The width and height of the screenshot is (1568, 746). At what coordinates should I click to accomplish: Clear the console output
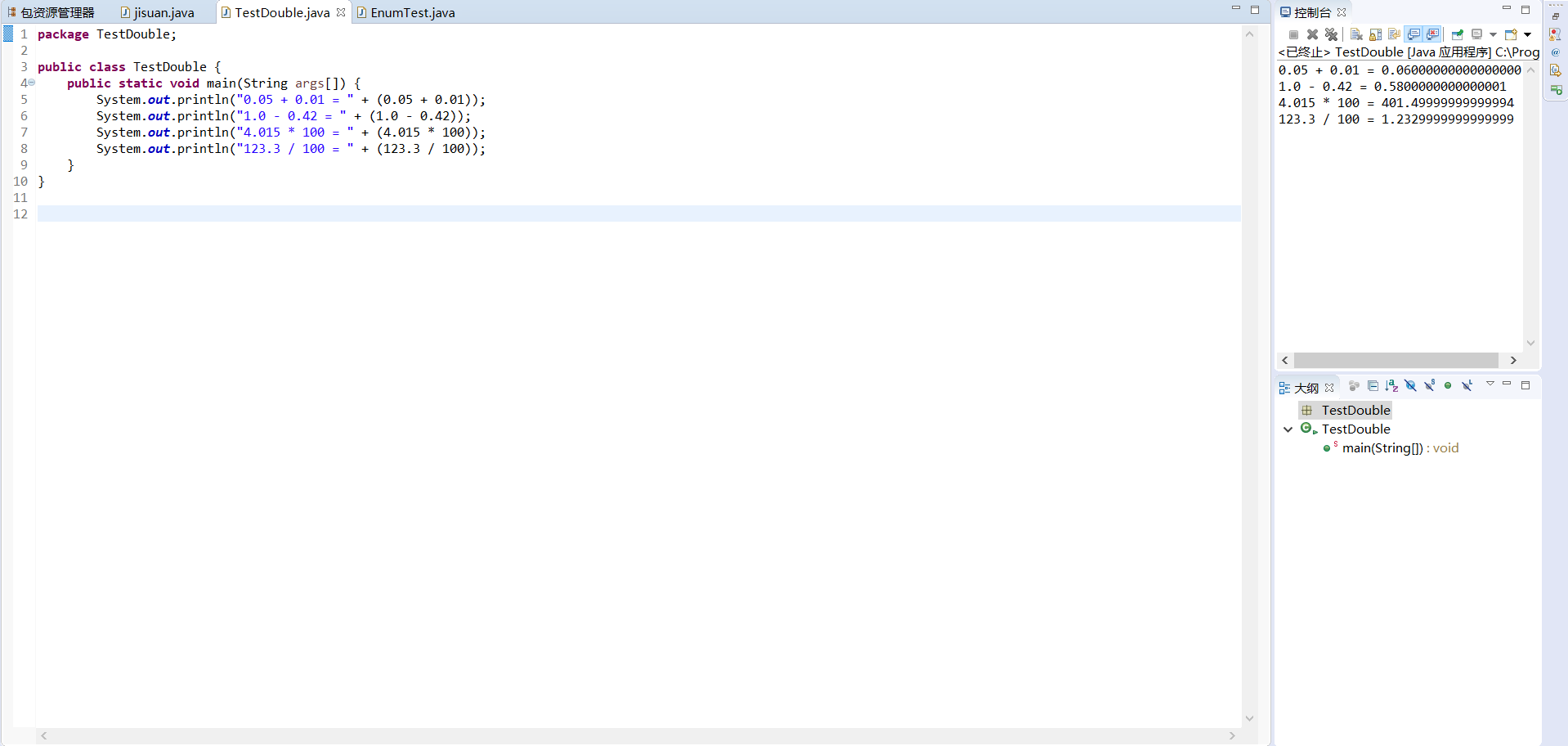(1356, 34)
